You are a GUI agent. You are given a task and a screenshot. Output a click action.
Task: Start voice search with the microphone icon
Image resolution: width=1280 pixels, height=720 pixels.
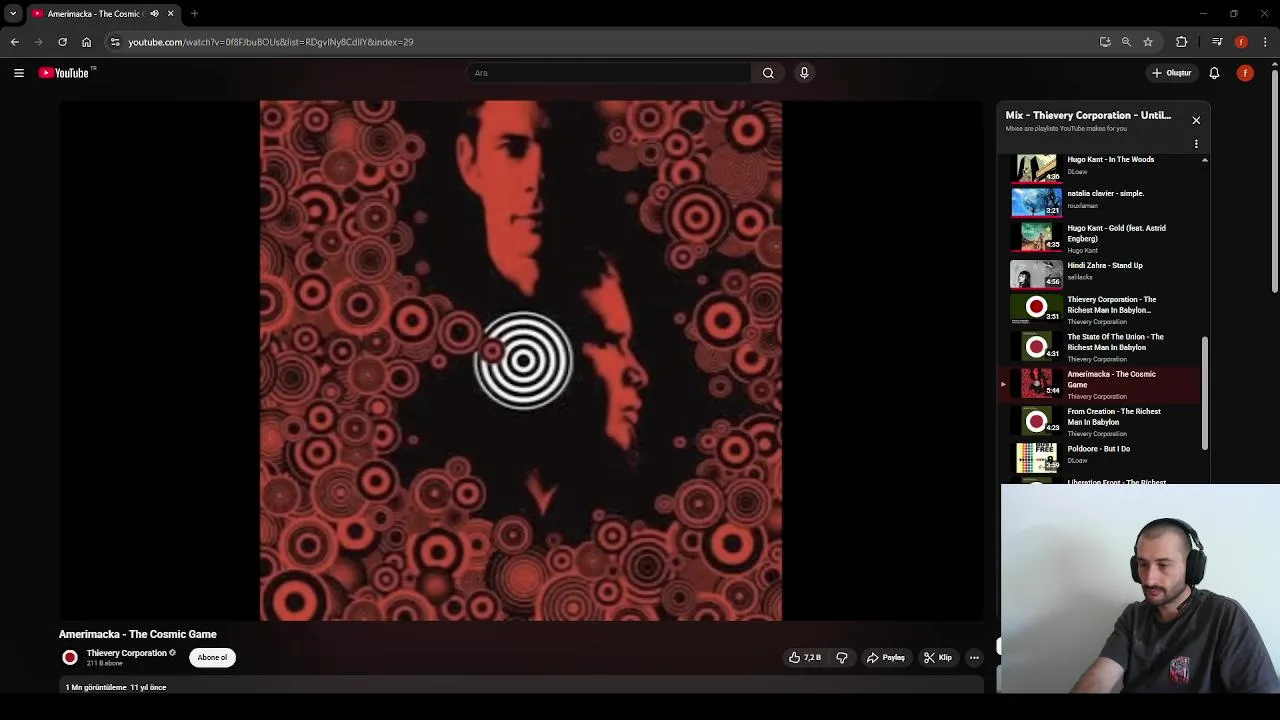(804, 73)
